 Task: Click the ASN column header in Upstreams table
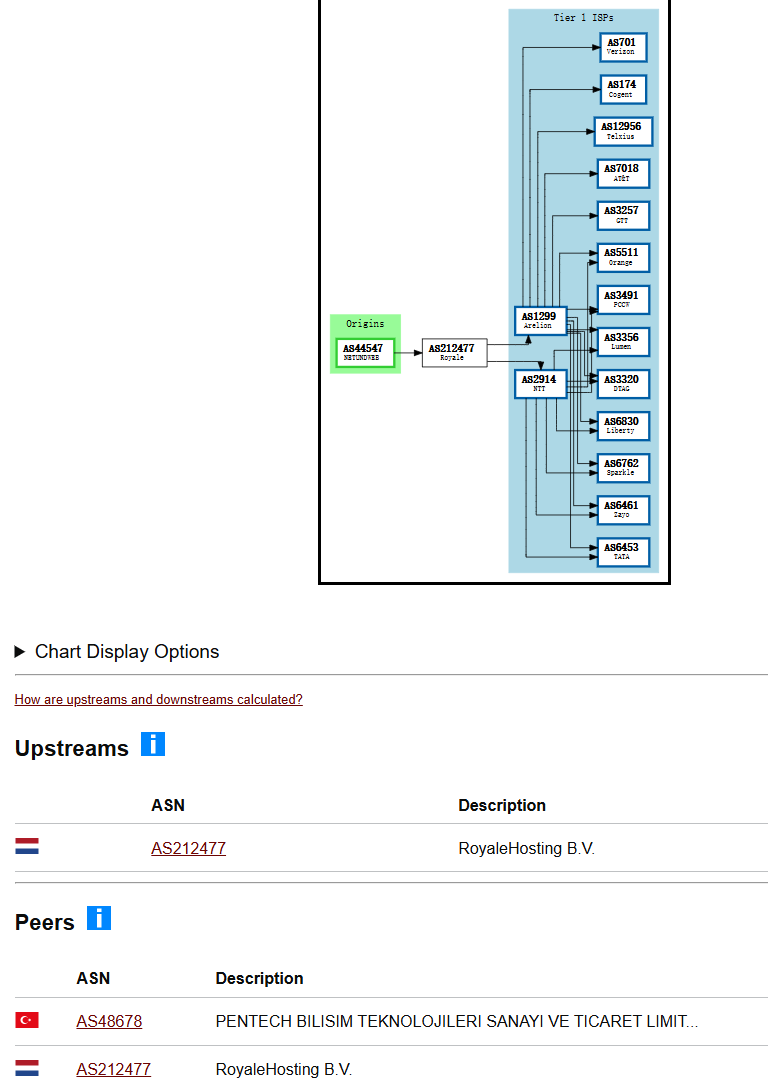tap(168, 805)
